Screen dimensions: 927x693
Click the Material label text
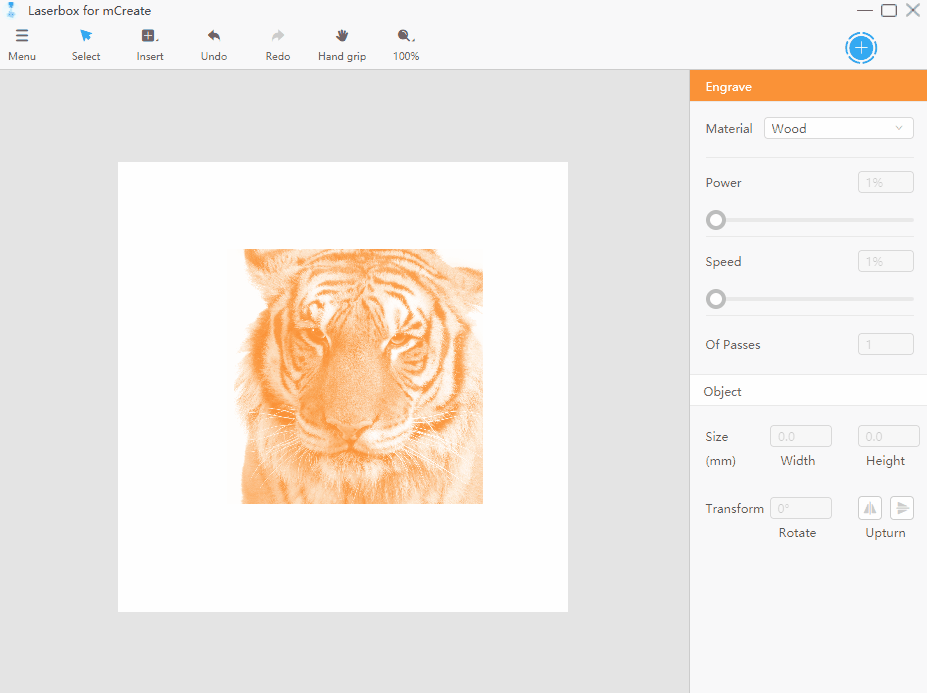pyautogui.click(x=729, y=128)
